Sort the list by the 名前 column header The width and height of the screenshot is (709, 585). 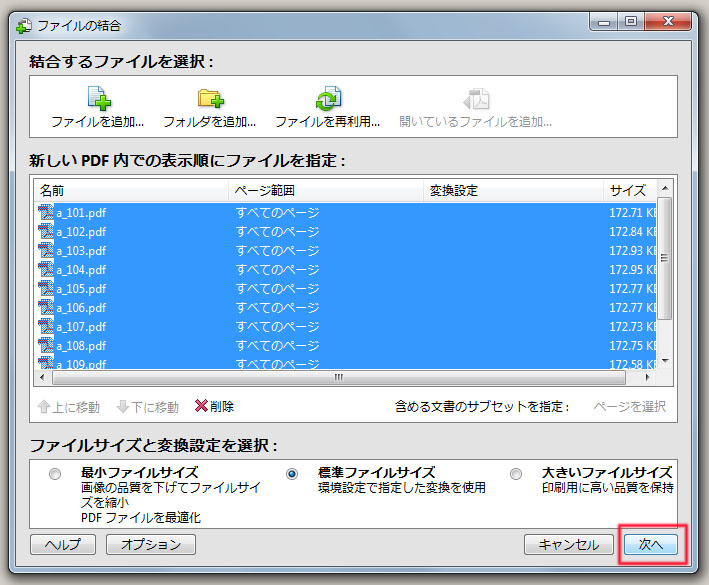[x=130, y=190]
